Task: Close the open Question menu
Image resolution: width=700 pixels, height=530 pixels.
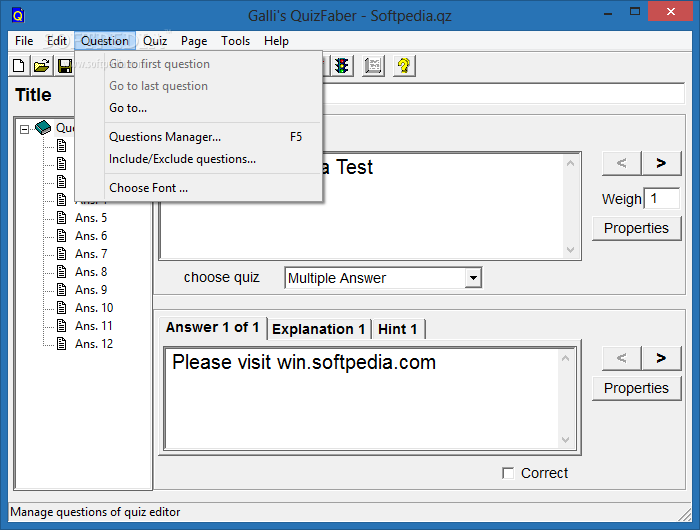Action: 105,41
